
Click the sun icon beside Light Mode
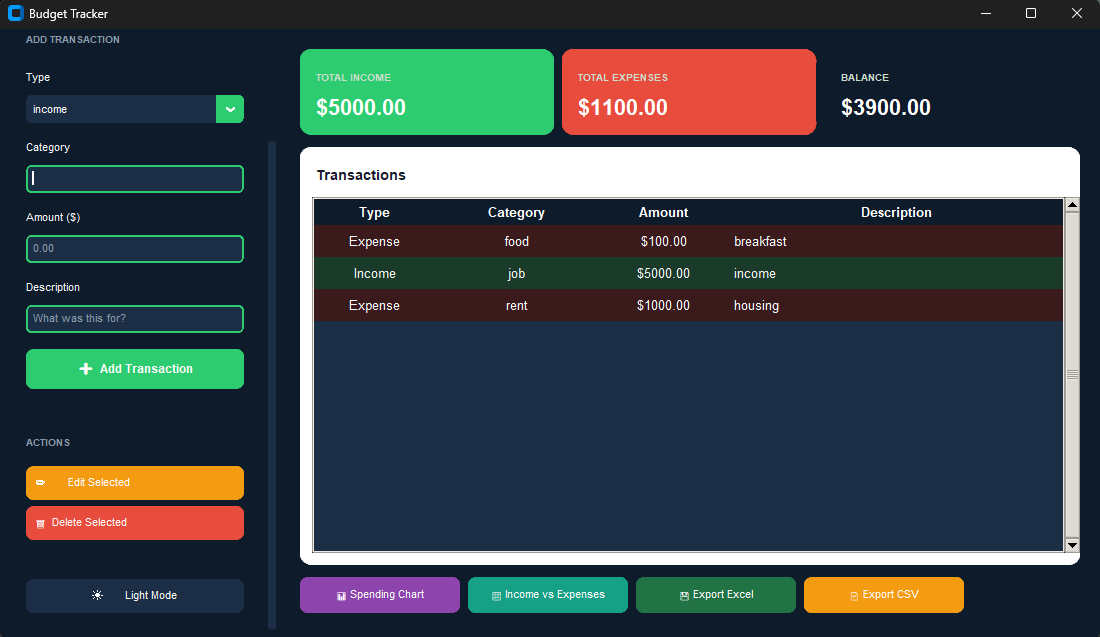[x=97, y=595]
